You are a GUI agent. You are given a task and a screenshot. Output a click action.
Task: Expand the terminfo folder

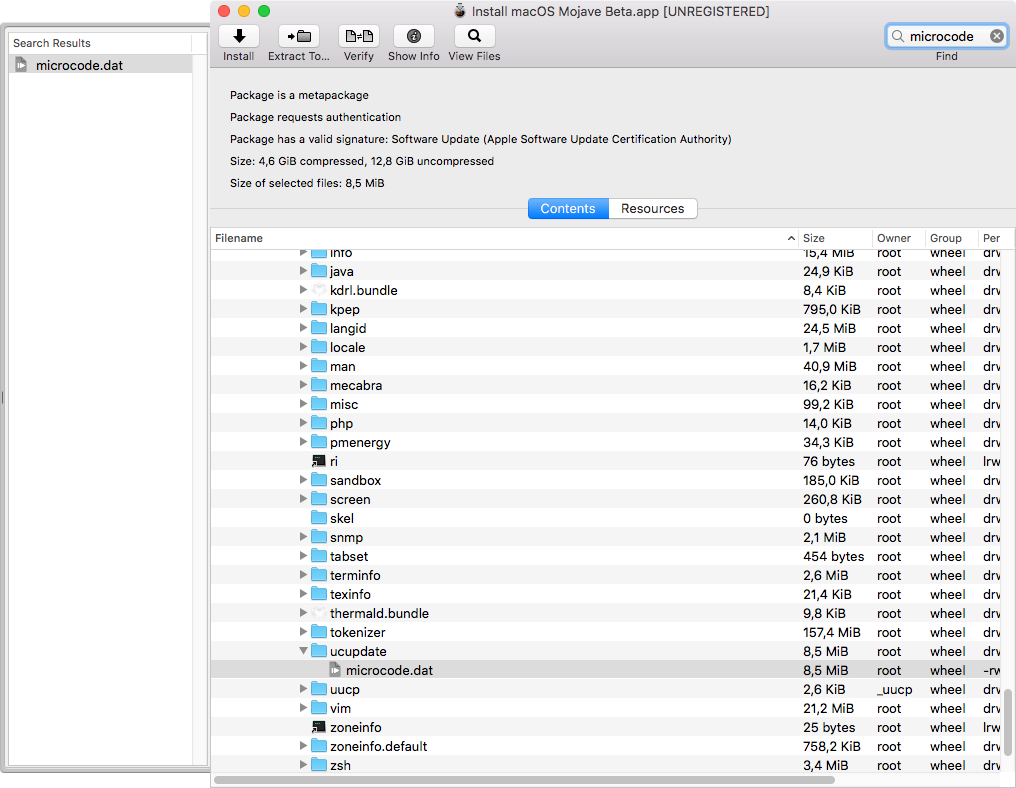tap(303, 575)
